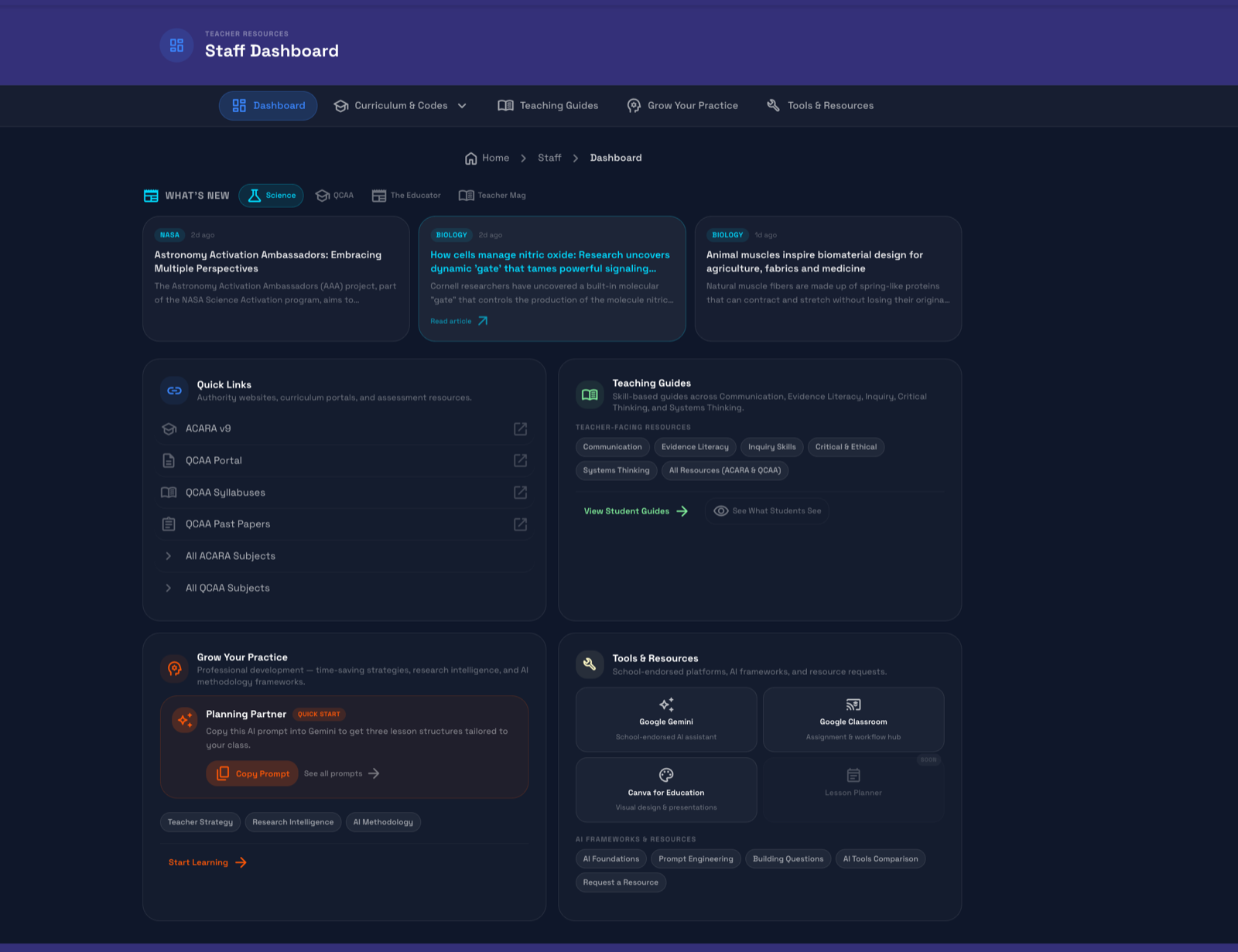
Task: Click the Canva for Education palette icon
Action: (x=666, y=775)
